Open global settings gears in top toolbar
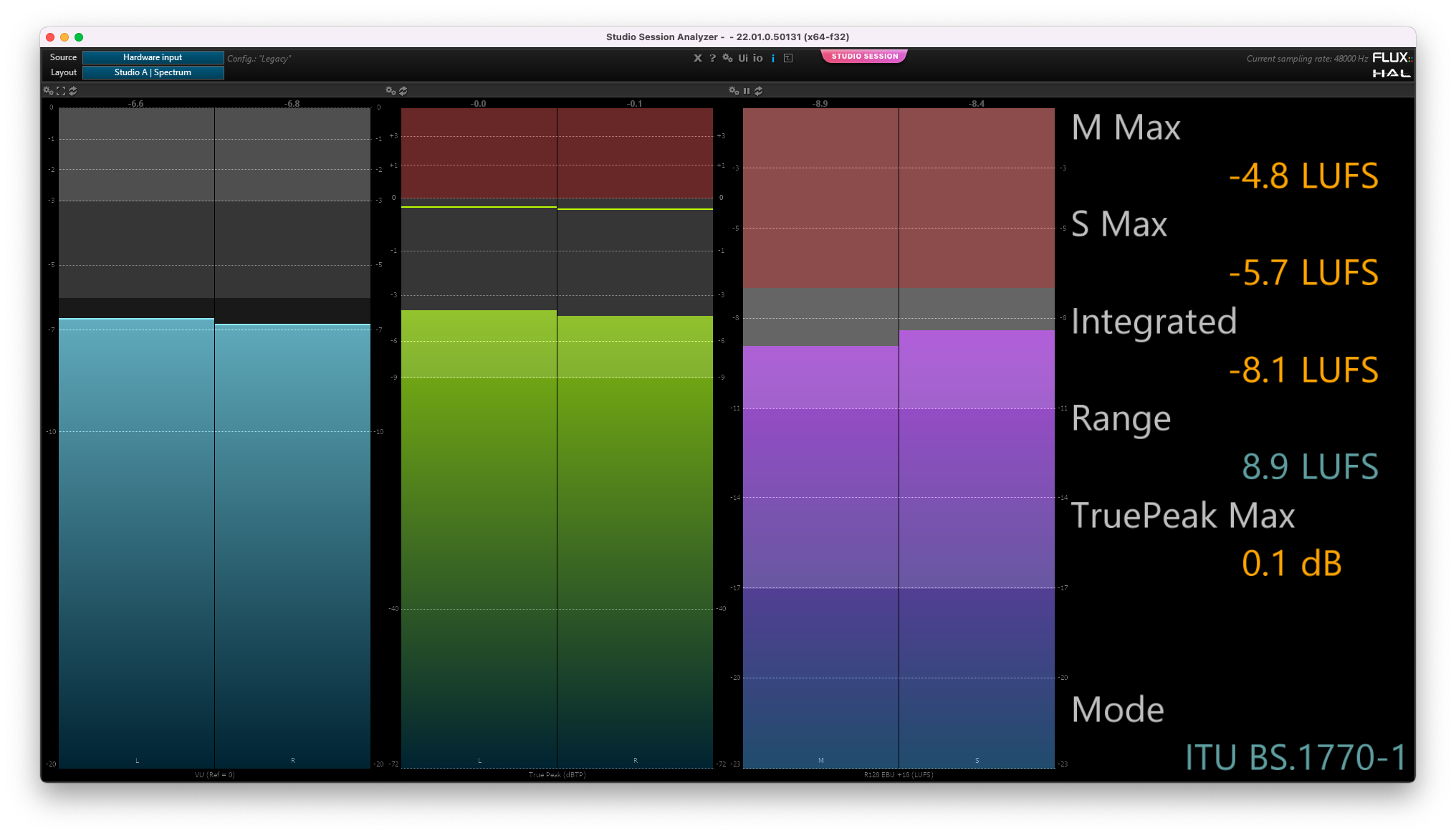Viewport: 1456px width, 836px height. point(727,58)
